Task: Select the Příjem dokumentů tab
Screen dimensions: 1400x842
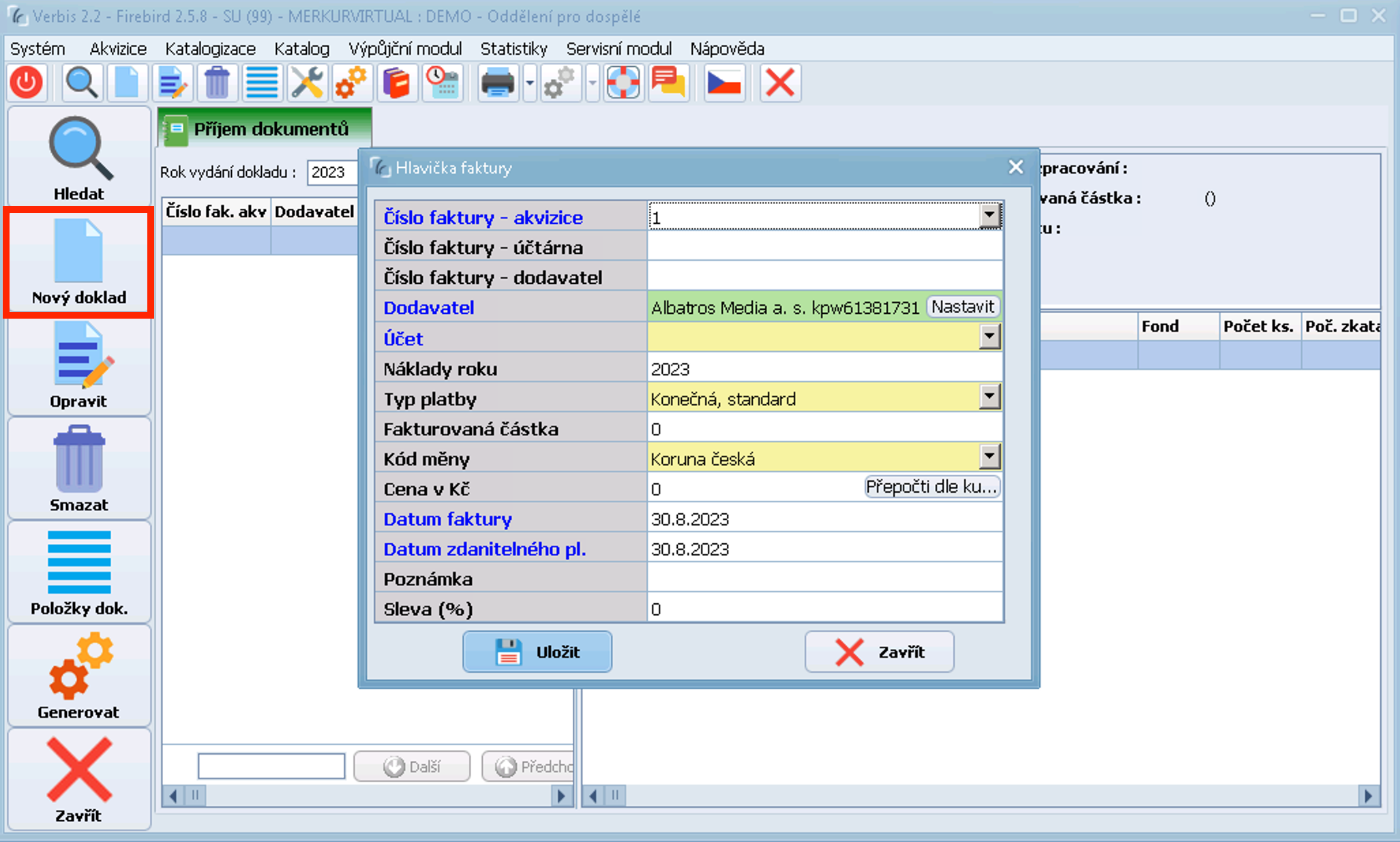Action: 265,128
